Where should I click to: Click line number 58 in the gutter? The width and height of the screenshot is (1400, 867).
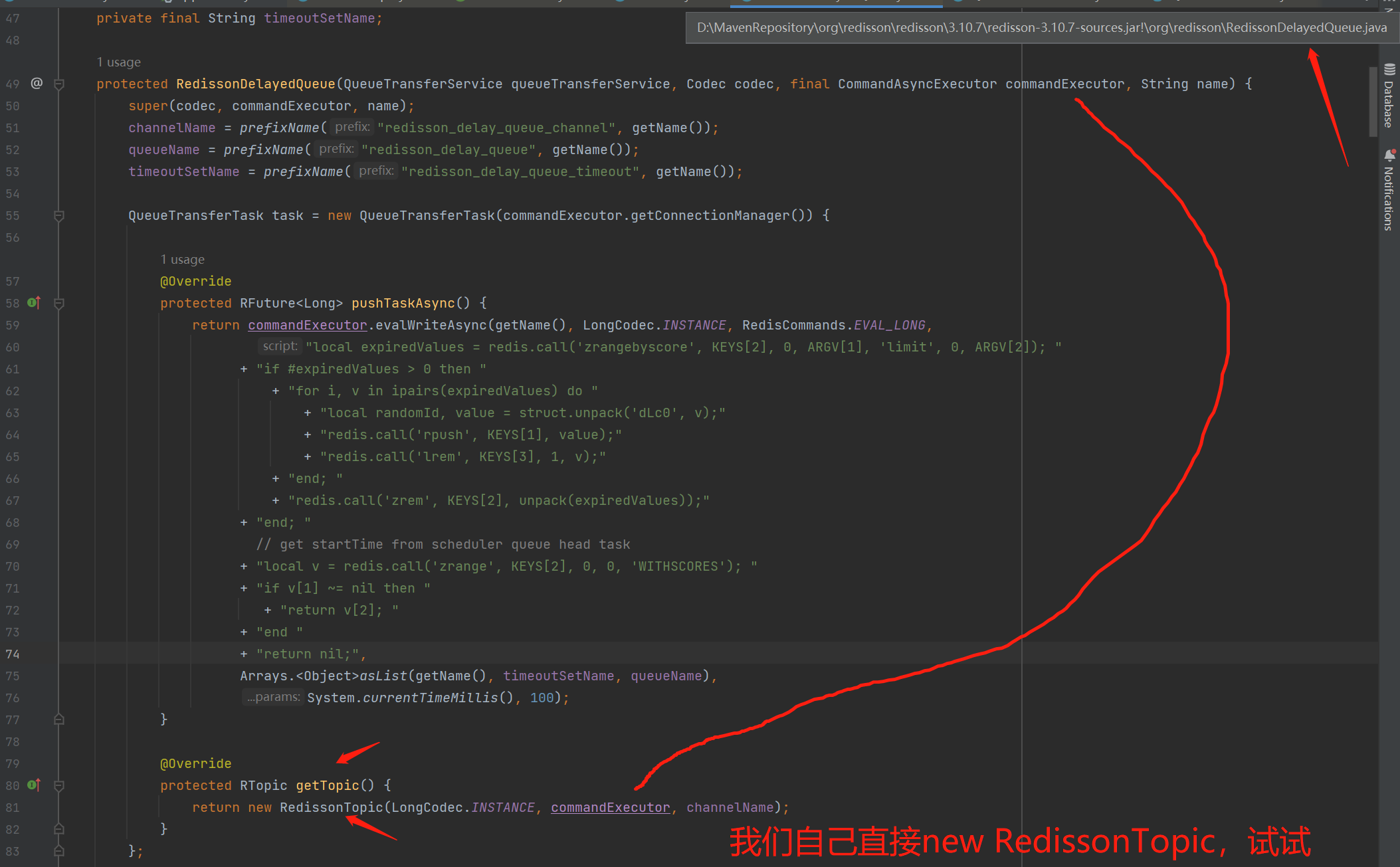(x=13, y=303)
